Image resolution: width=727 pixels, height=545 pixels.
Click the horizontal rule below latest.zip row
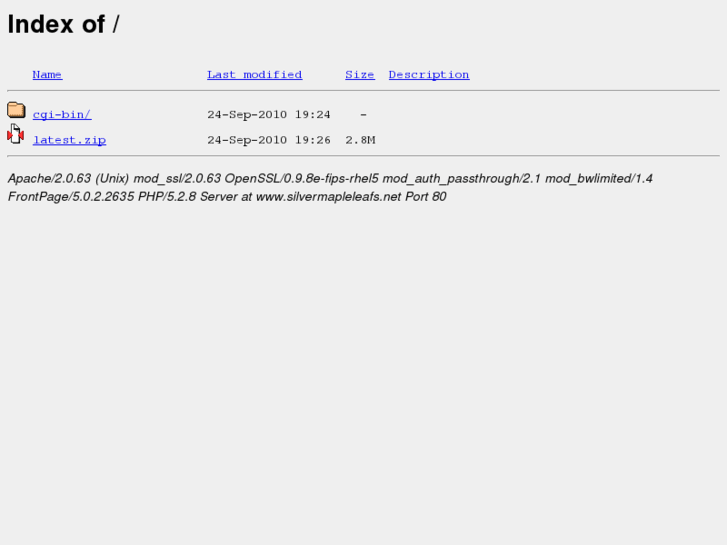click(364, 156)
